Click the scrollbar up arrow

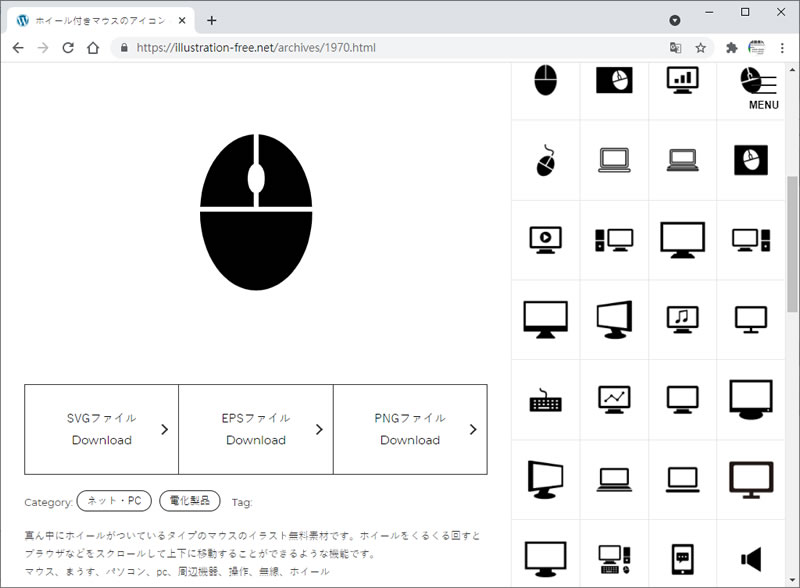pos(792,69)
